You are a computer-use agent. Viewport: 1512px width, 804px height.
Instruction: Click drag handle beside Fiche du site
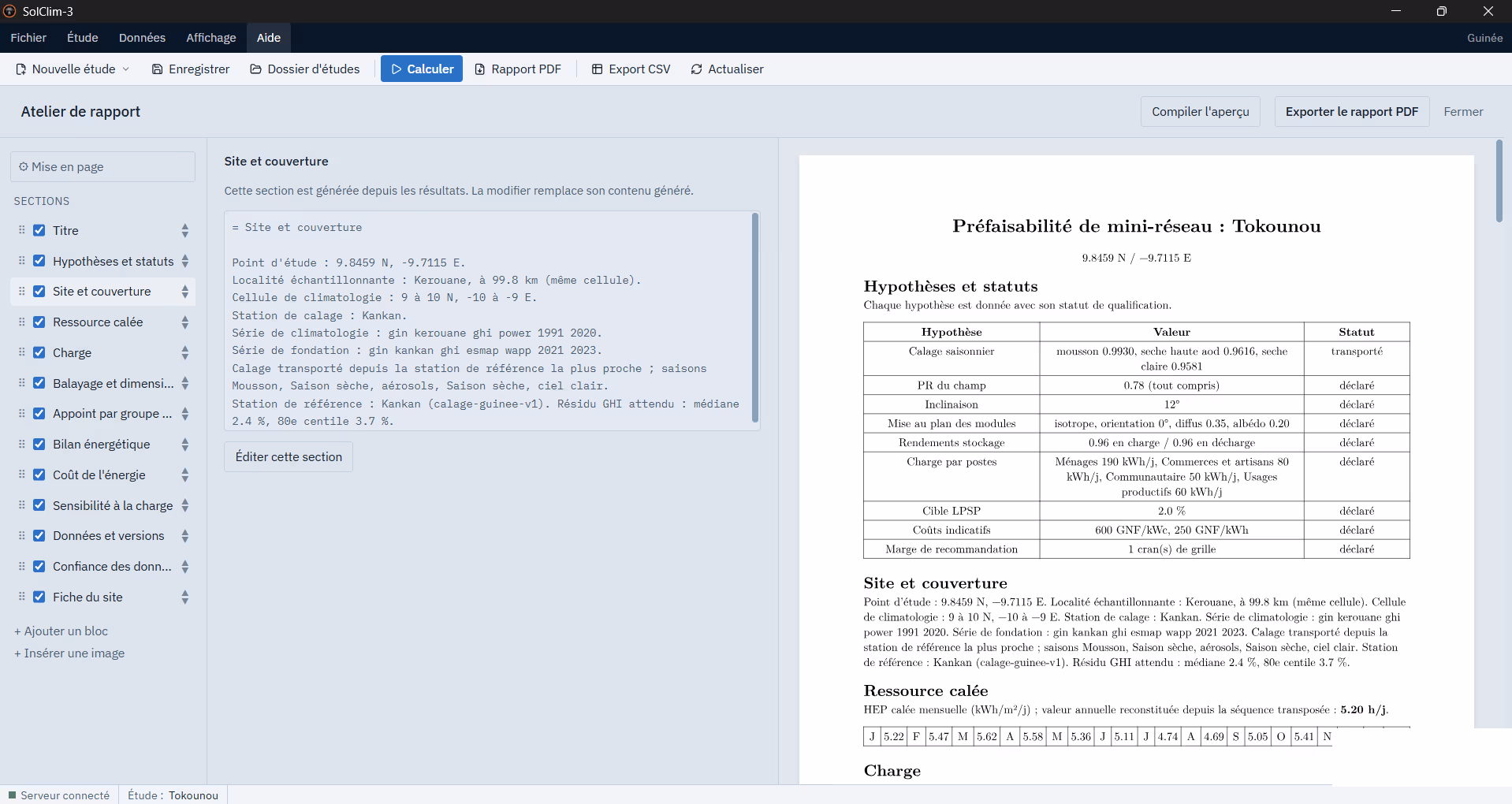(x=22, y=597)
